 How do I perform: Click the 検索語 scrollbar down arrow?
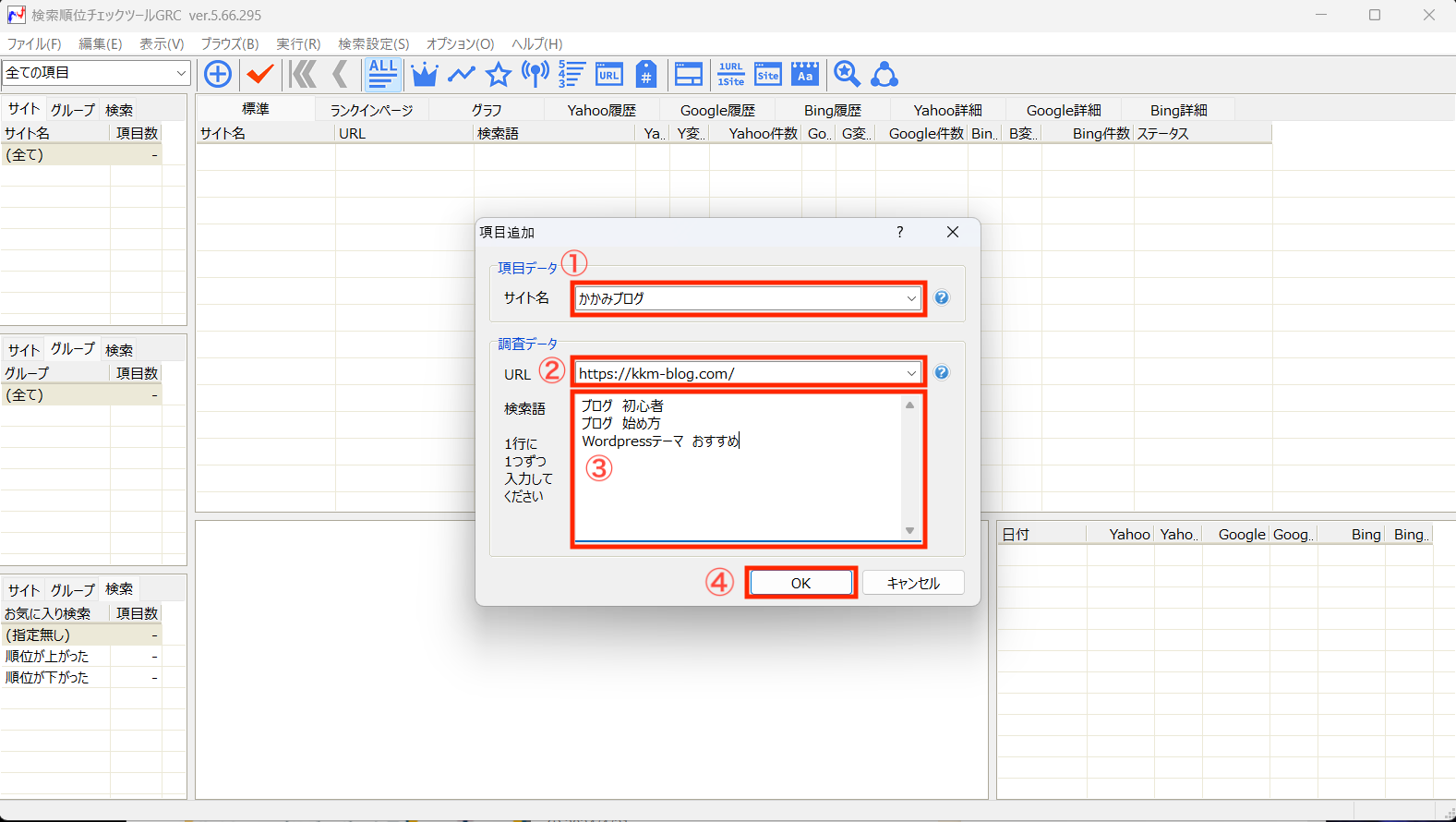909,530
